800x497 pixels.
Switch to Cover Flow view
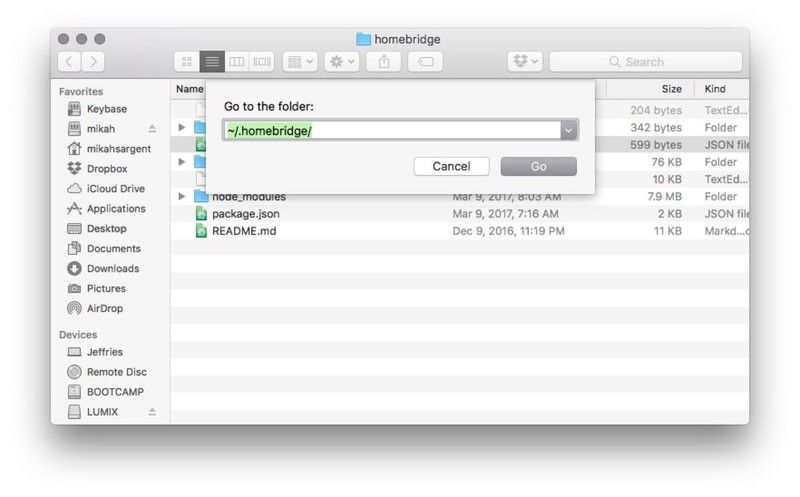[x=262, y=62]
